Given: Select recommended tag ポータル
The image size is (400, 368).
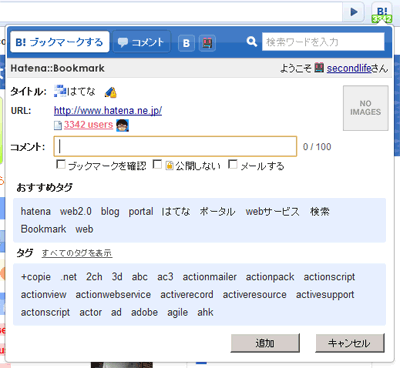Looking at the screenshot, I should click(x=217, y=211).
